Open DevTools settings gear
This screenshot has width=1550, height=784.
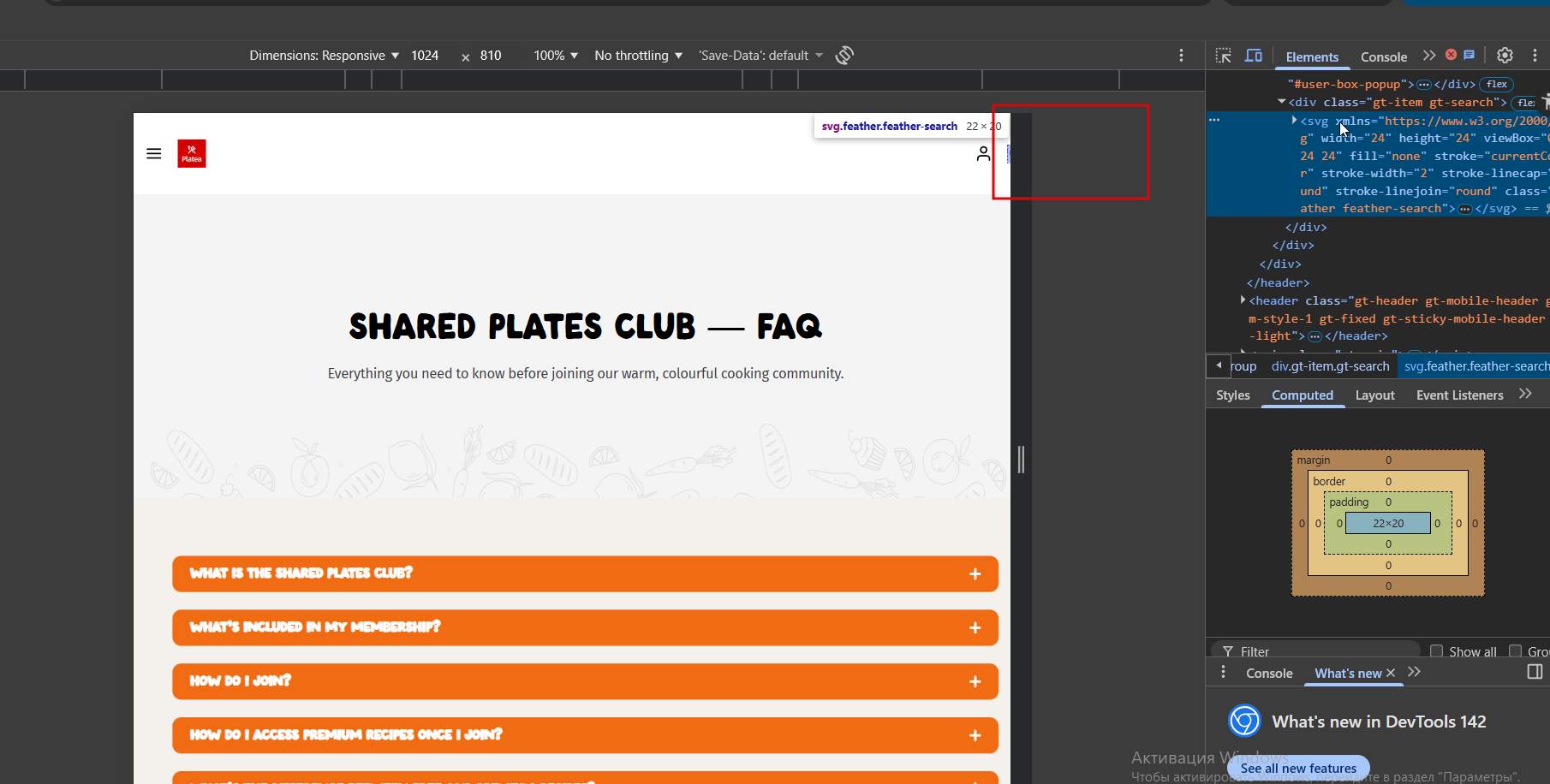pyautogui.click(x=1505, y=56)
